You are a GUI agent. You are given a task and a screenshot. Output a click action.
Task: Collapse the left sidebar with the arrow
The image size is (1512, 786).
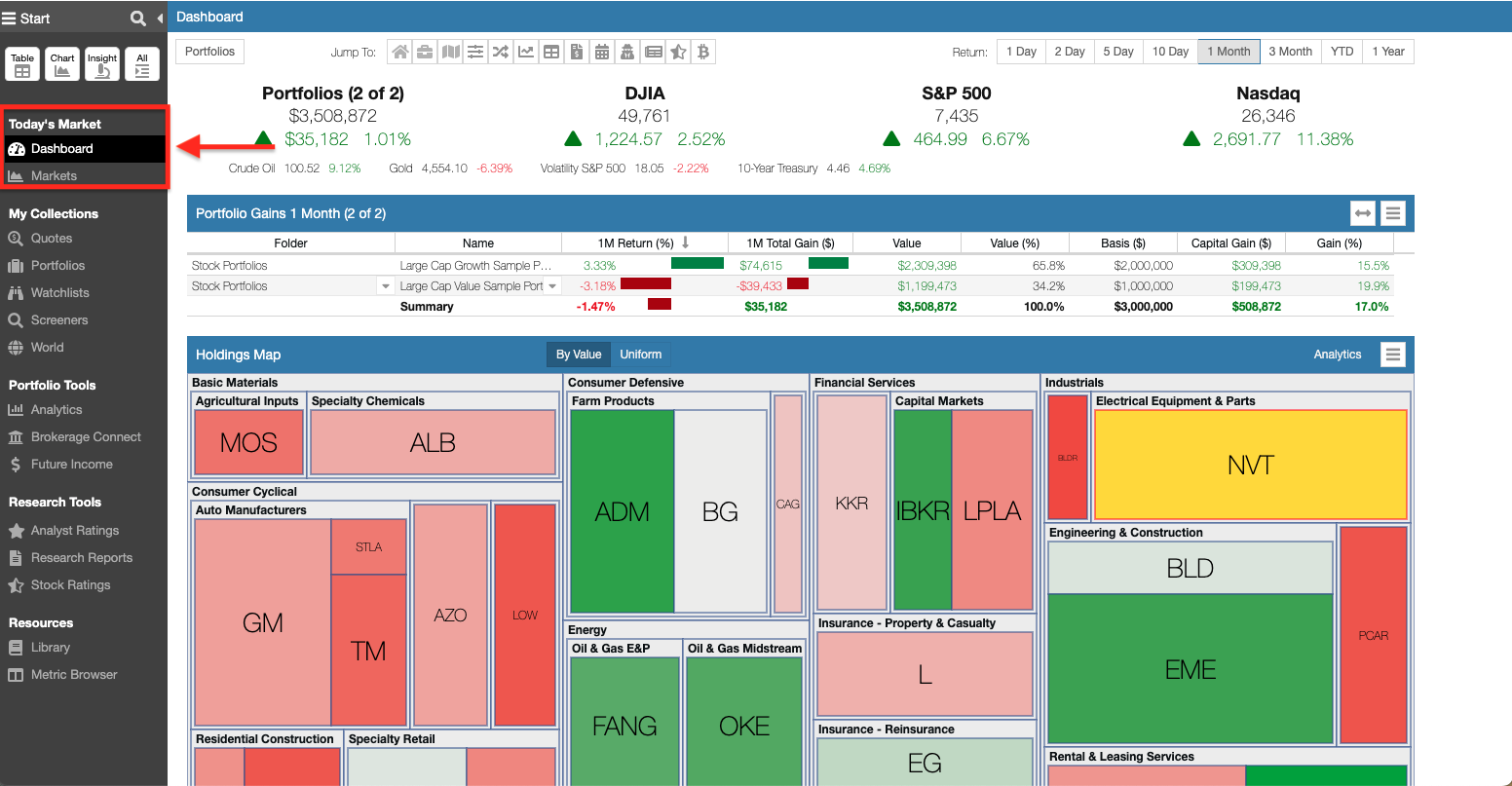(x=160, y=19)
